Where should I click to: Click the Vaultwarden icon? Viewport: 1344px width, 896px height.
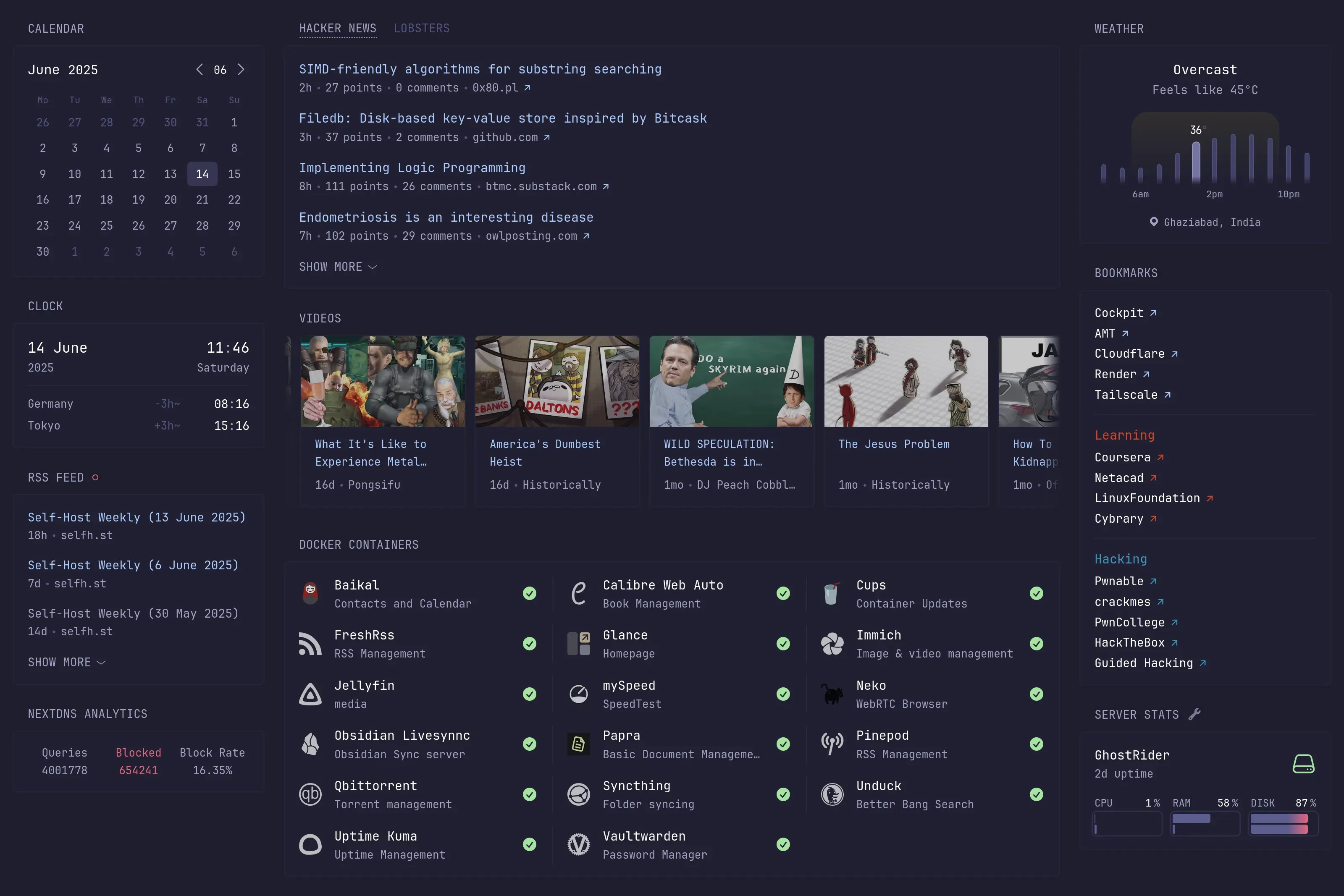(579, 845)
